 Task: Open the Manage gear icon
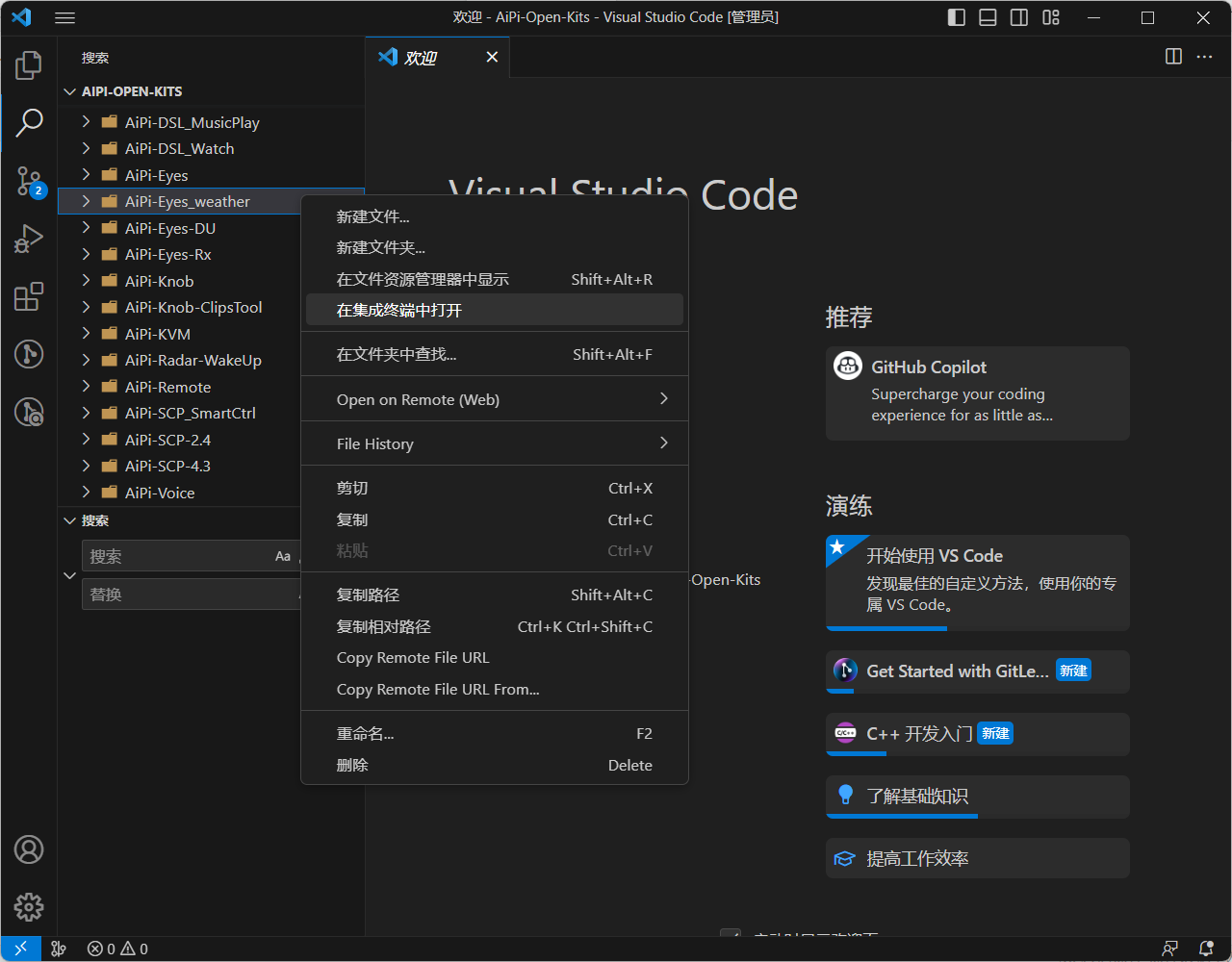[x=29, y=907]
